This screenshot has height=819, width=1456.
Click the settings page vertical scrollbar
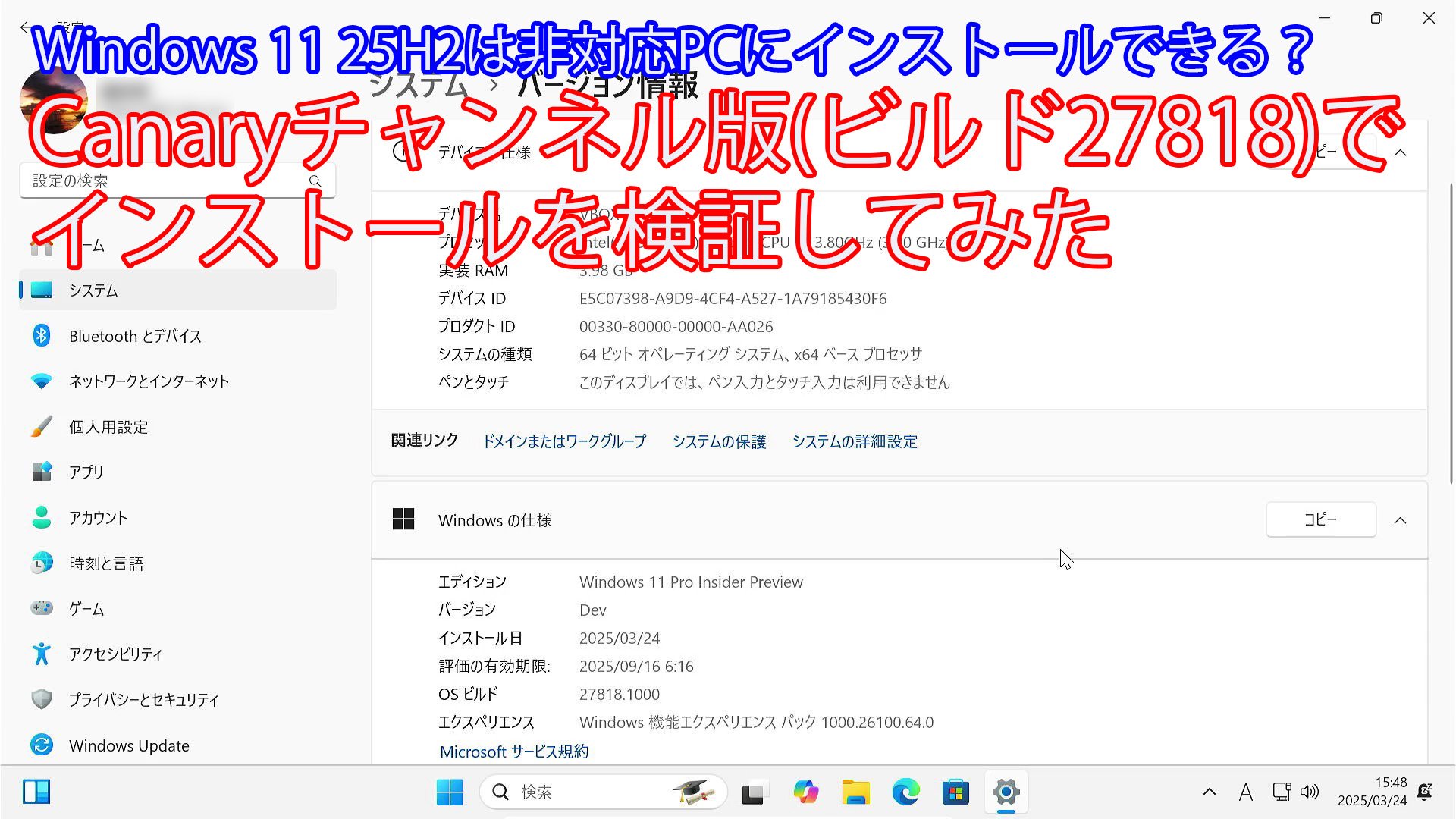(x=1451, y=334)
